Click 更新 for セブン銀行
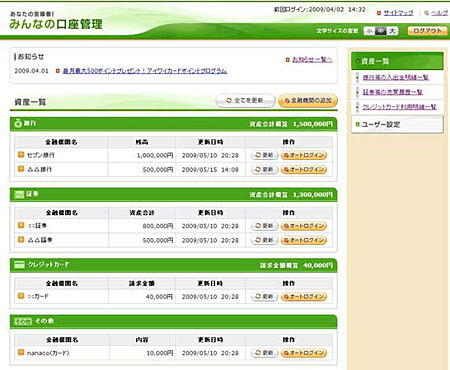450x370 pixels. [264, 155]
